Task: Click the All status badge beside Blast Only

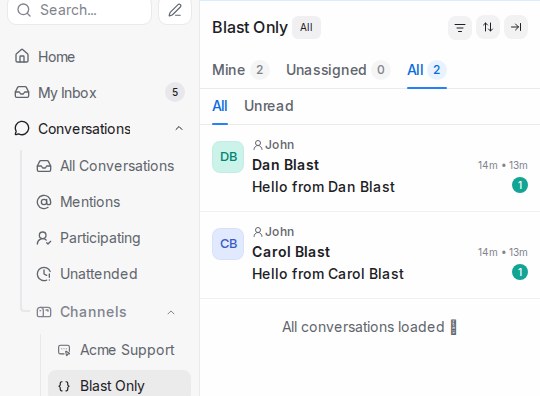Action: [306, 27]
